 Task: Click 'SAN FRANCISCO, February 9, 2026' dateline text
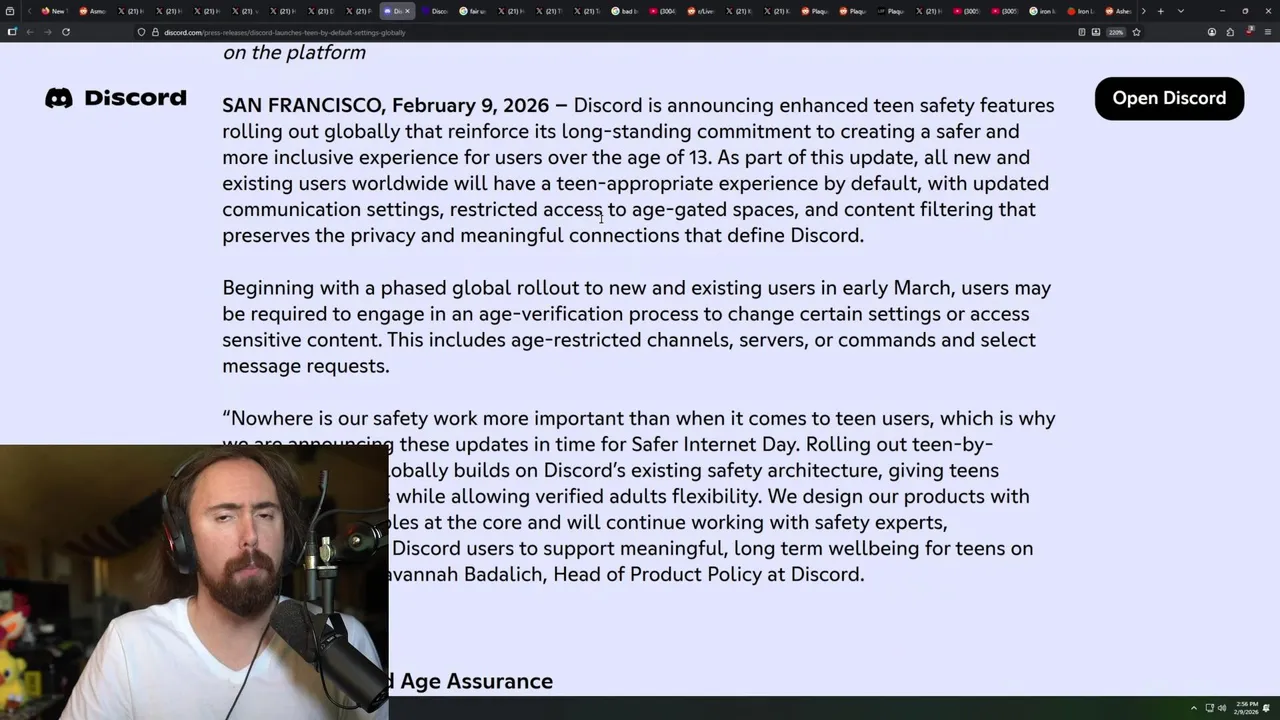tap(385, 105)
